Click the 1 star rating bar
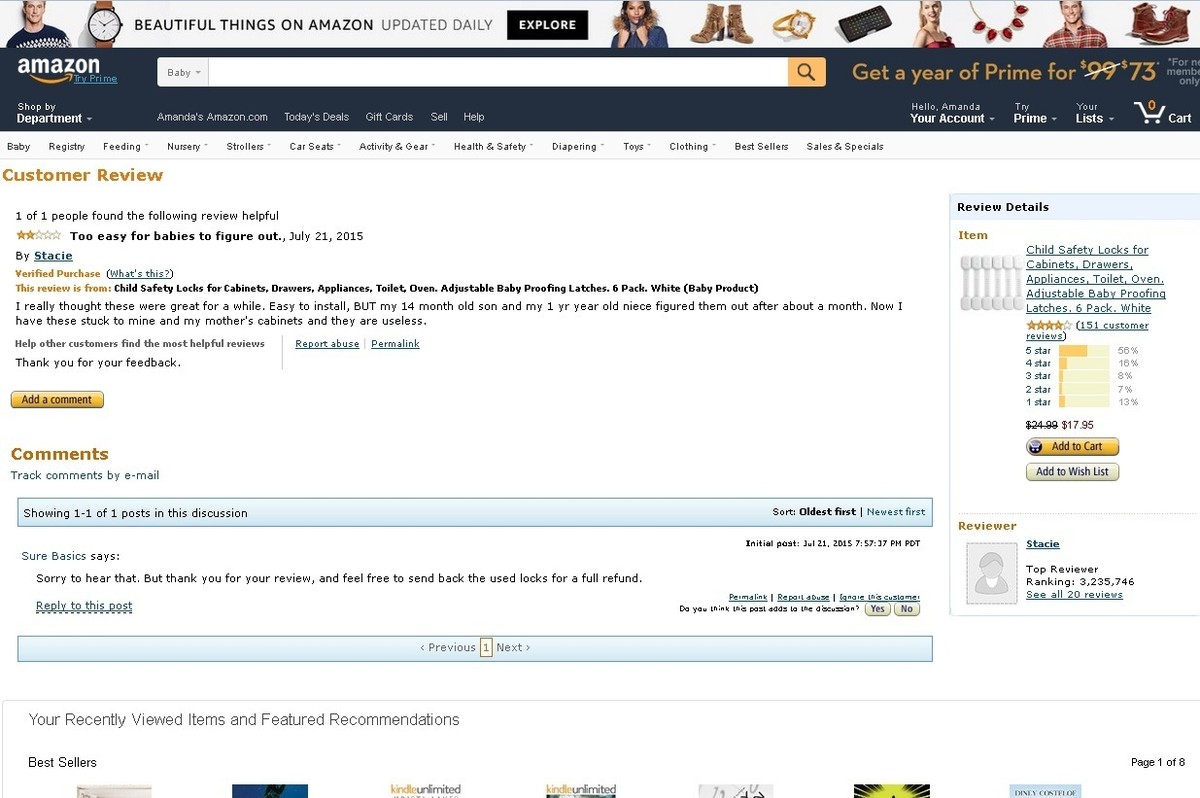The height and width of the screenshot is (798, 1200). tap(1083, 402)
